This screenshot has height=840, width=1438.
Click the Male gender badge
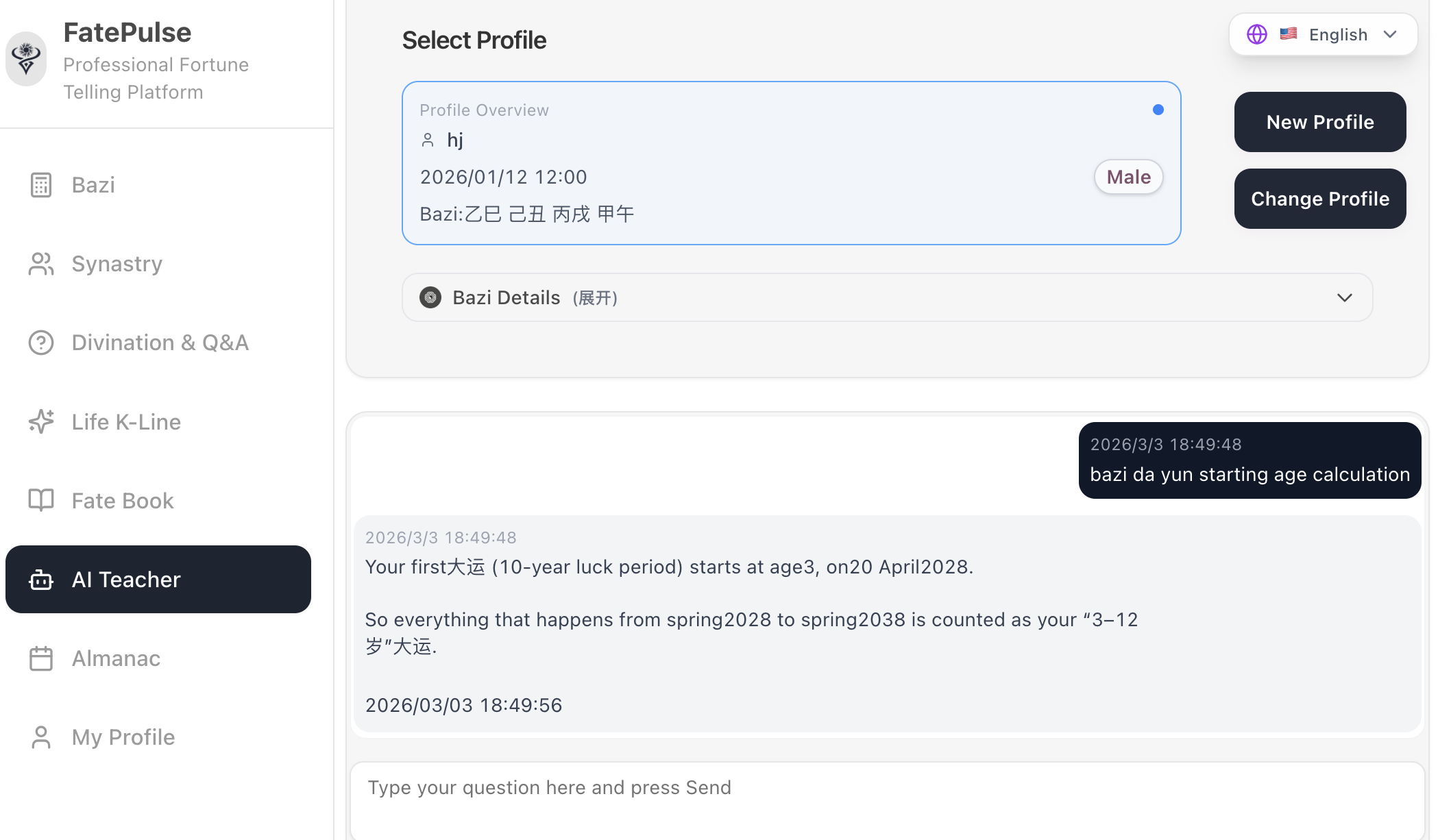[1128, 177]
